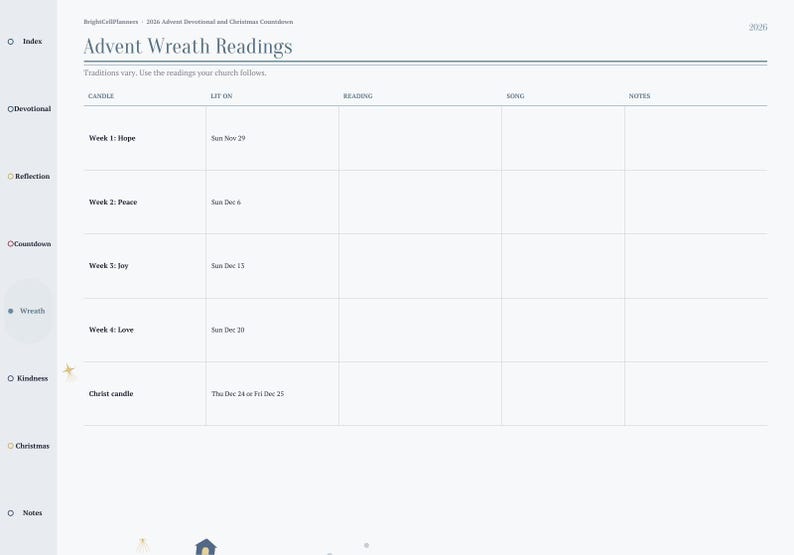Click the 2026 year label
This screenshot has width=794, height=555.
click(758, 27)
